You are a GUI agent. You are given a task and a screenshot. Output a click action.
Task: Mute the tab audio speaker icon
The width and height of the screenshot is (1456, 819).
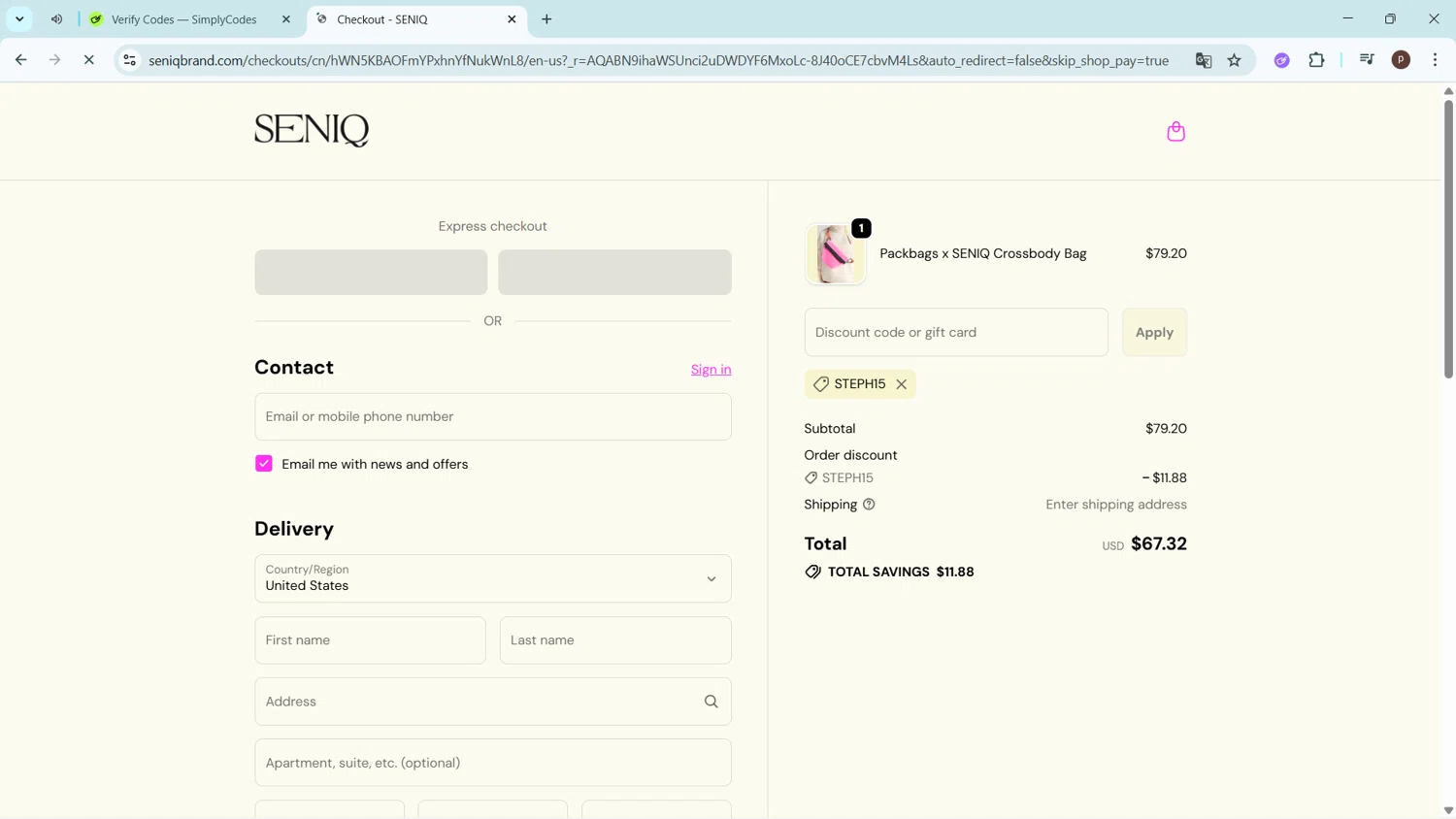point(56,19)
